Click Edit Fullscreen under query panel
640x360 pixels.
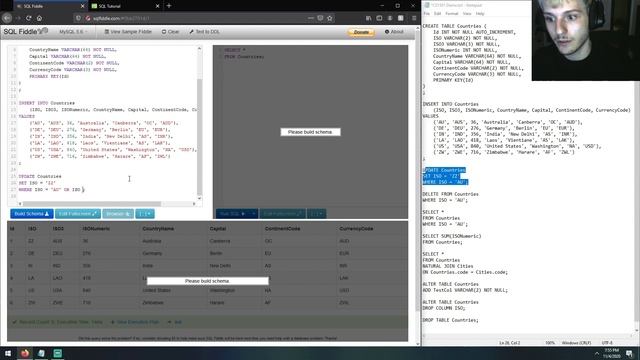point(282,214)
